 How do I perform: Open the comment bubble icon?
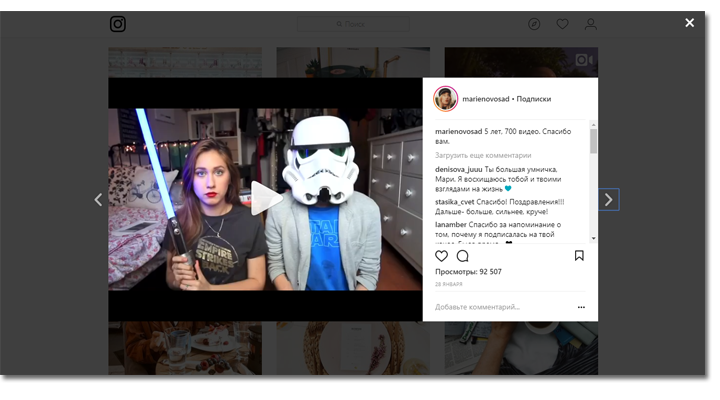pos(462,256)
